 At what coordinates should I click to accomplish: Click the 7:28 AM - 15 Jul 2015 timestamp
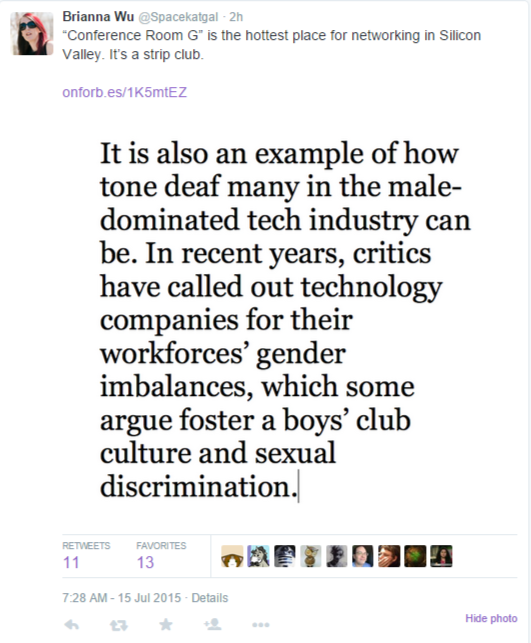coord(121,597)
